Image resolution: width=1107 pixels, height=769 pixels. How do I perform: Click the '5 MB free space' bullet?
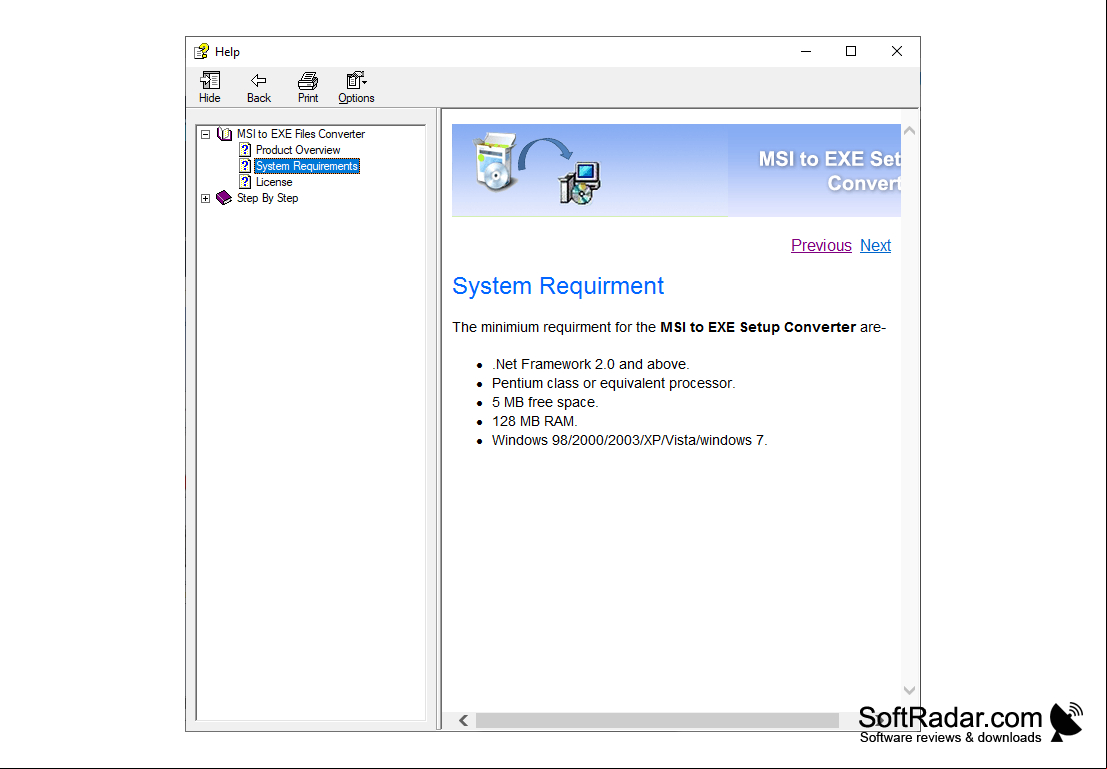click(545, 403)
